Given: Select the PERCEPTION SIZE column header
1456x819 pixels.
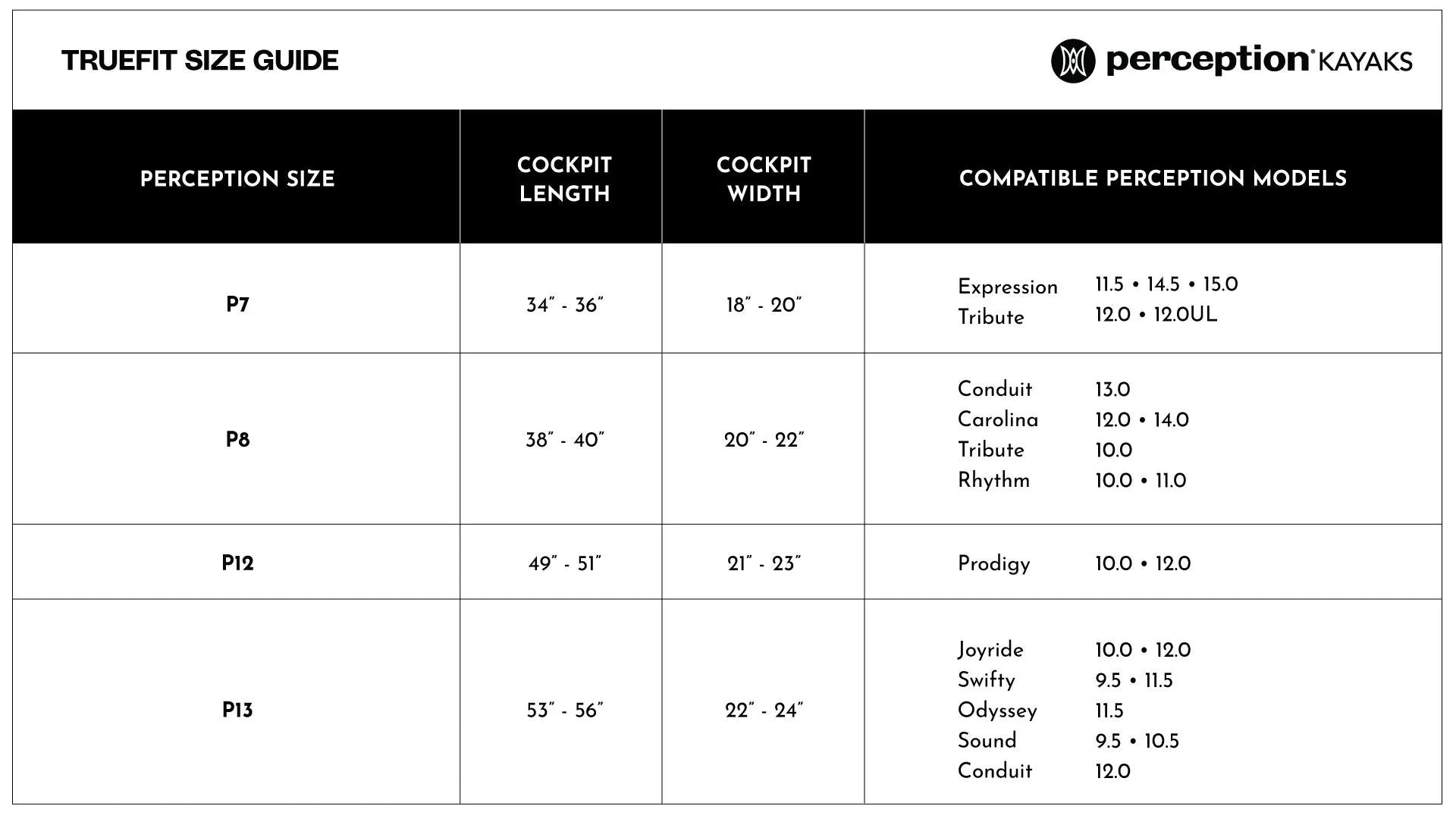Looking at the screenshot, I should point(237,178).
